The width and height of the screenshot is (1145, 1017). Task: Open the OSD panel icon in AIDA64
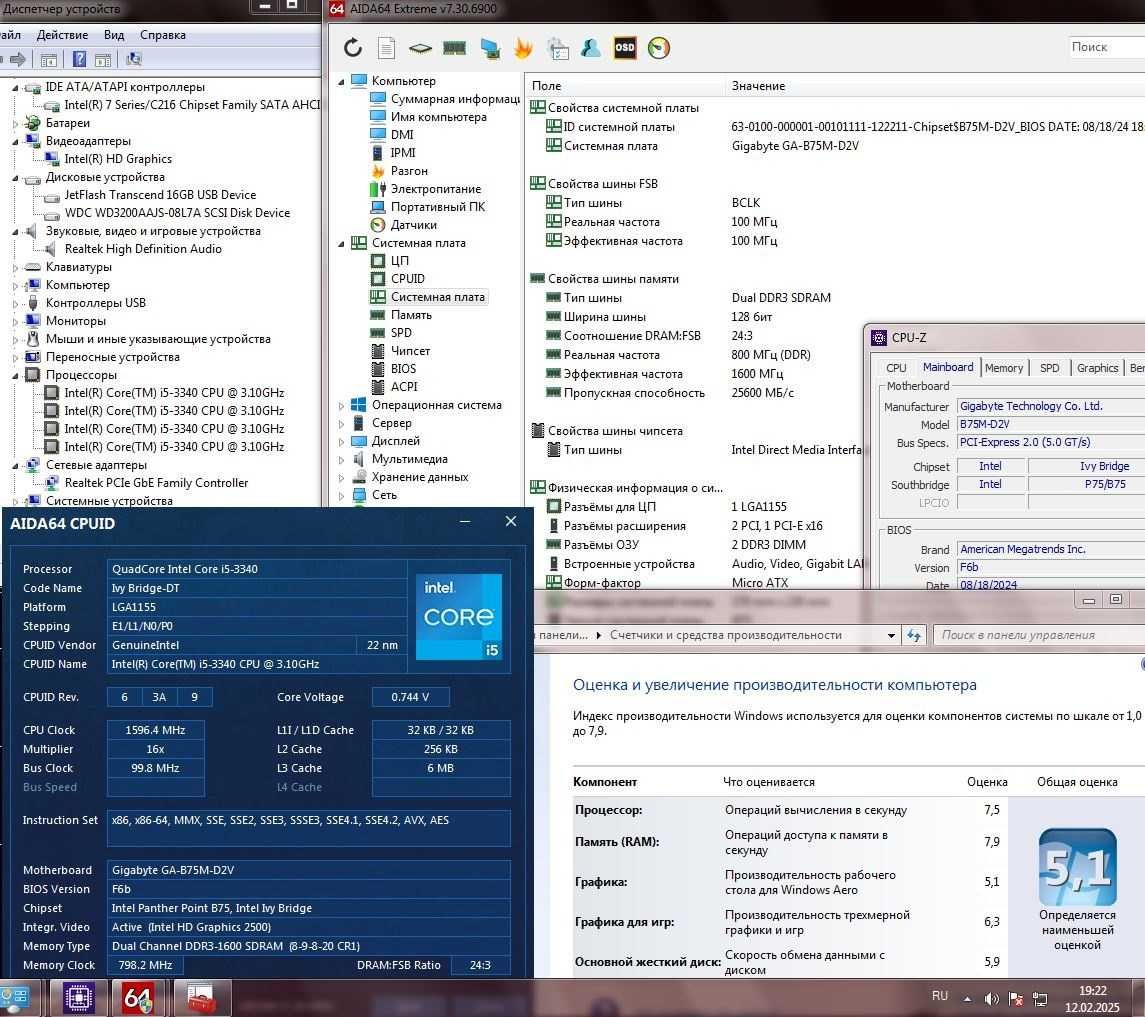[x=624, y=48]
